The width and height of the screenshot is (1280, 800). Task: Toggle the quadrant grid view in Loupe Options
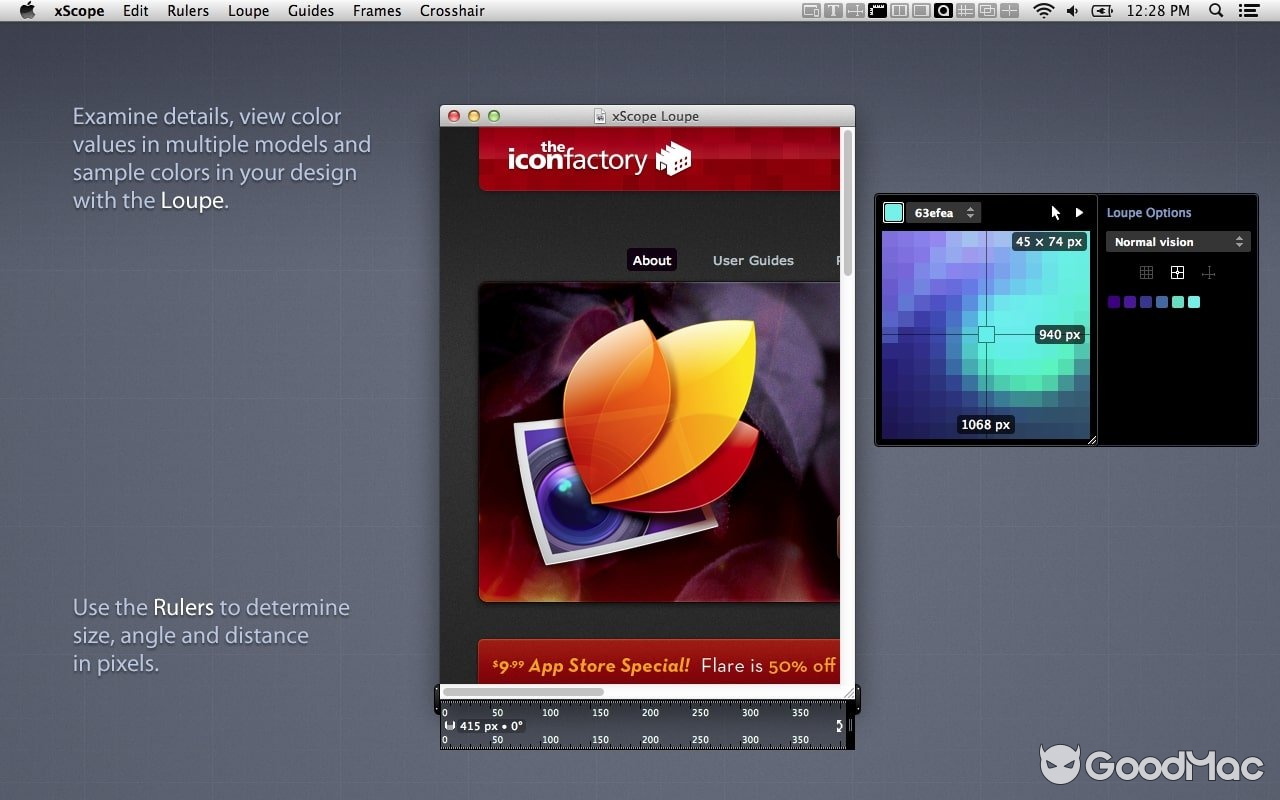click(x=1177, y=272)
